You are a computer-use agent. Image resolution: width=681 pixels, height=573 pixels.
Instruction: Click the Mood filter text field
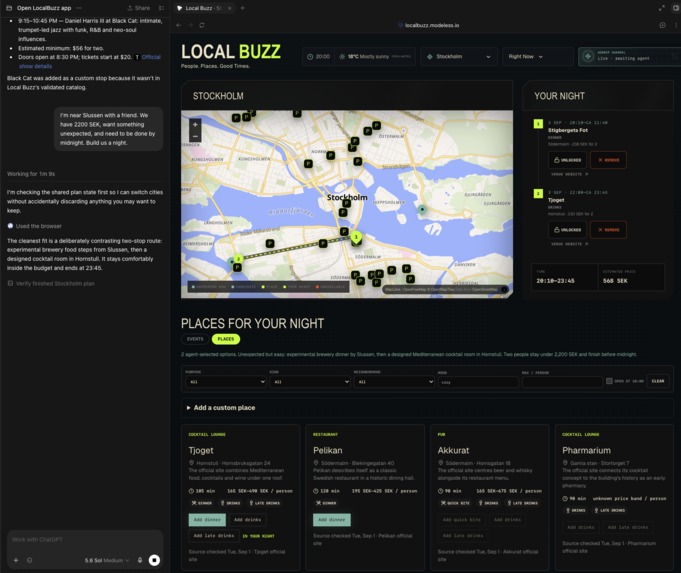click(478, 382)
